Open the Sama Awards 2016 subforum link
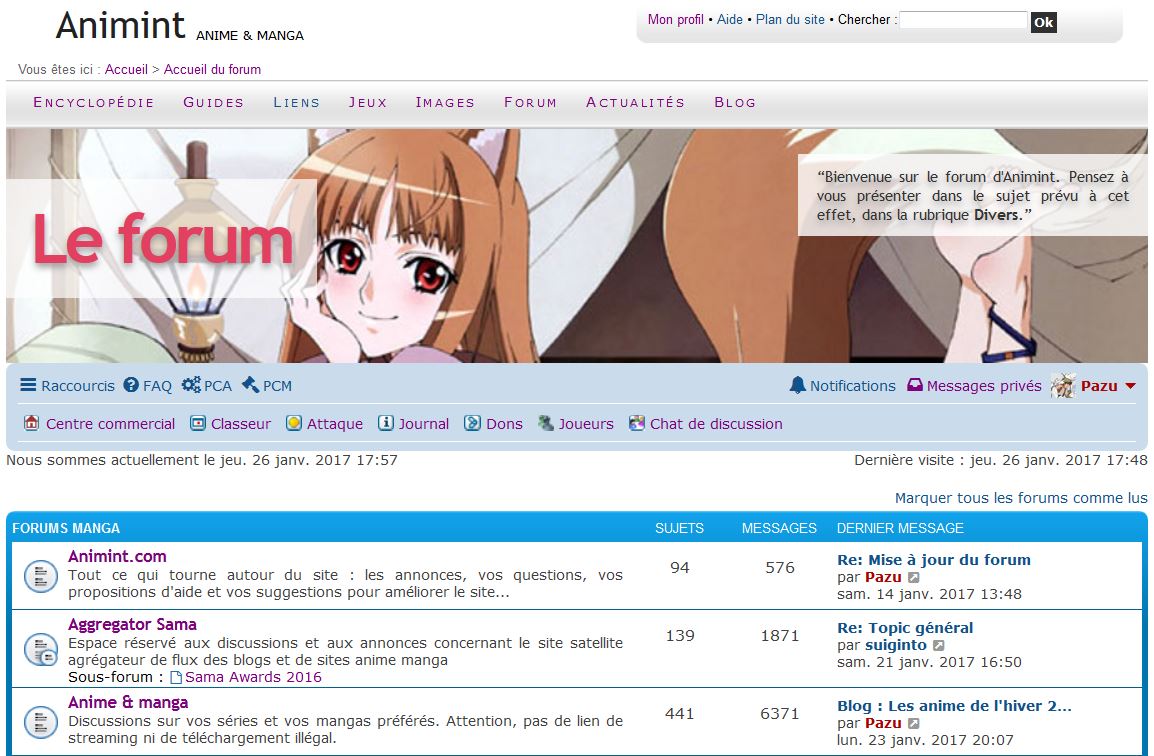 tap(253, 677)
